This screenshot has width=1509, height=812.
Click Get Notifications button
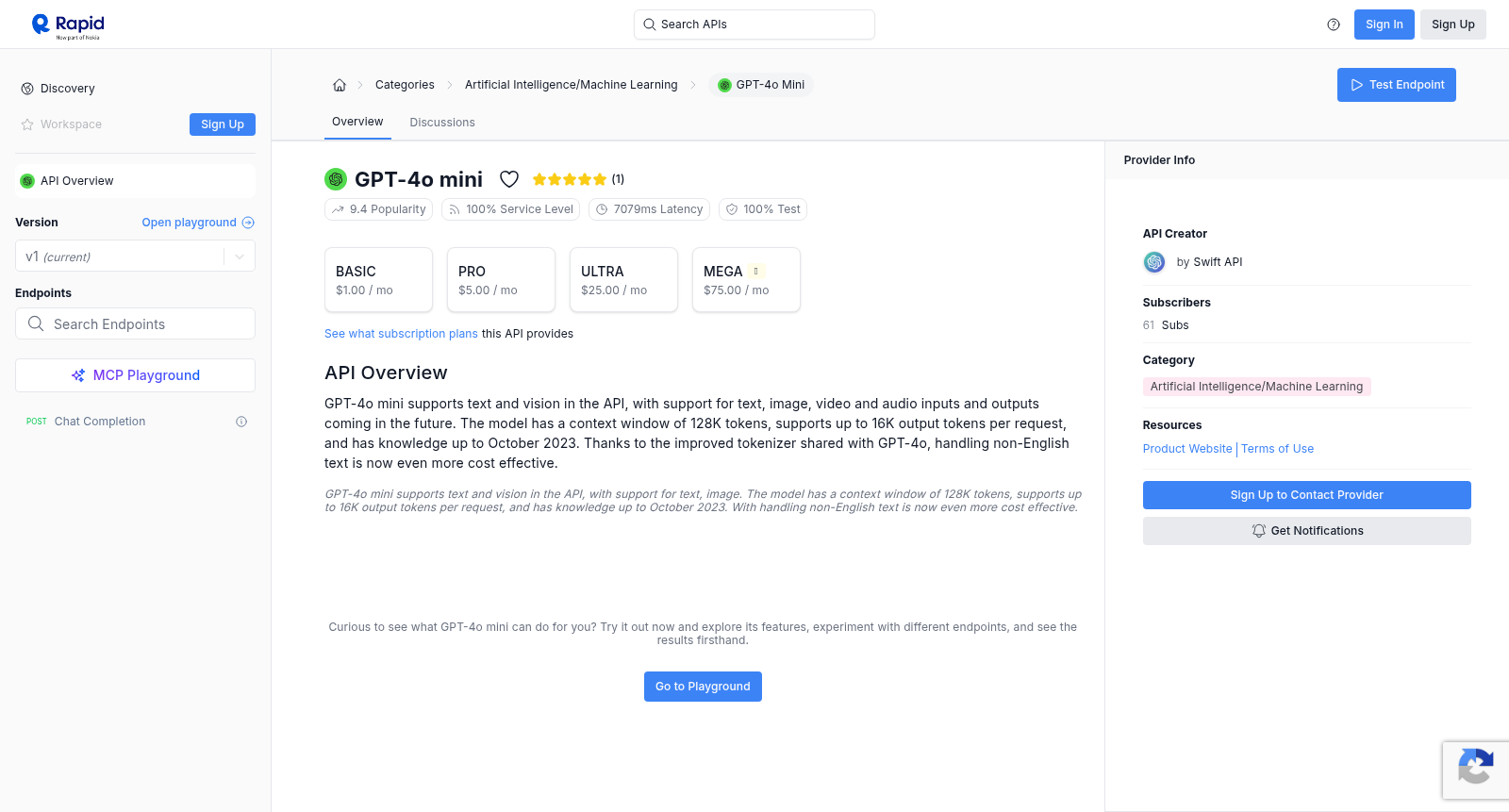point(1306,531)
